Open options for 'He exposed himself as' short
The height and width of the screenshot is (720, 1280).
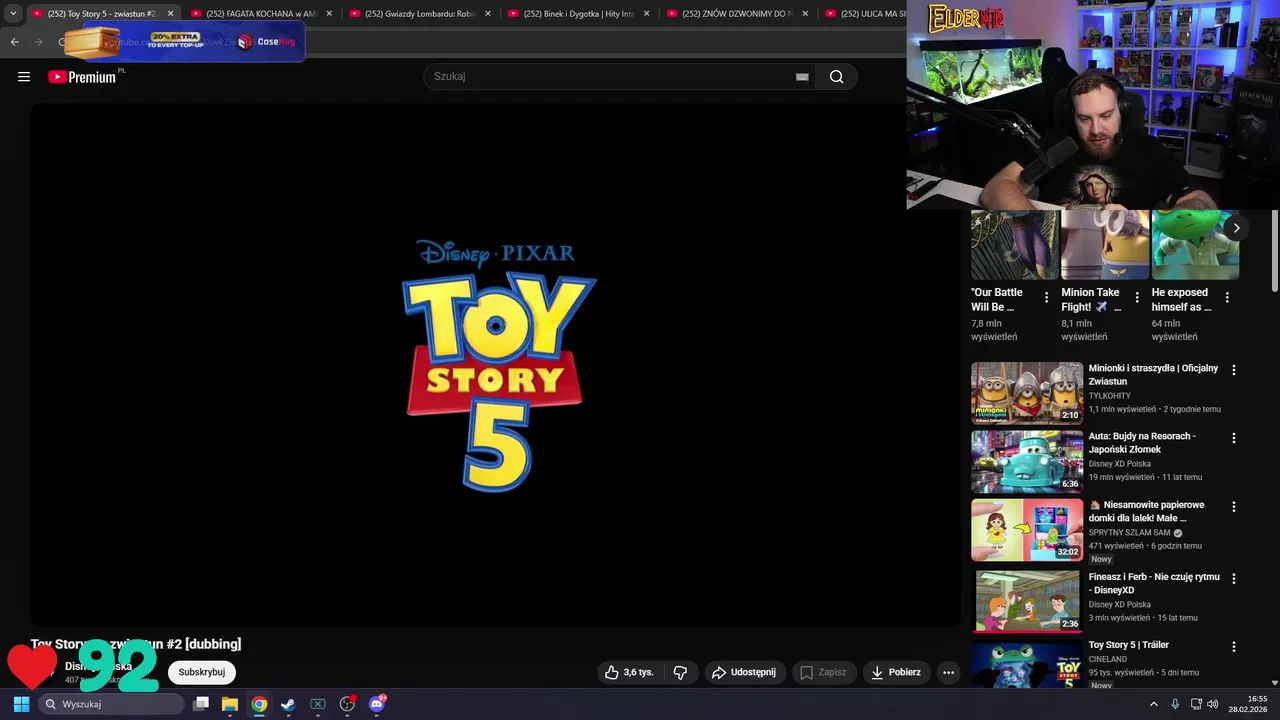[1227, 298]
